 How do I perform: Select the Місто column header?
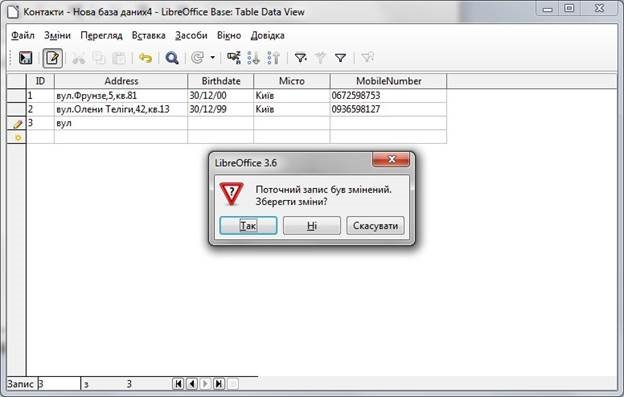pyautogui.click(x=292, y=81)
